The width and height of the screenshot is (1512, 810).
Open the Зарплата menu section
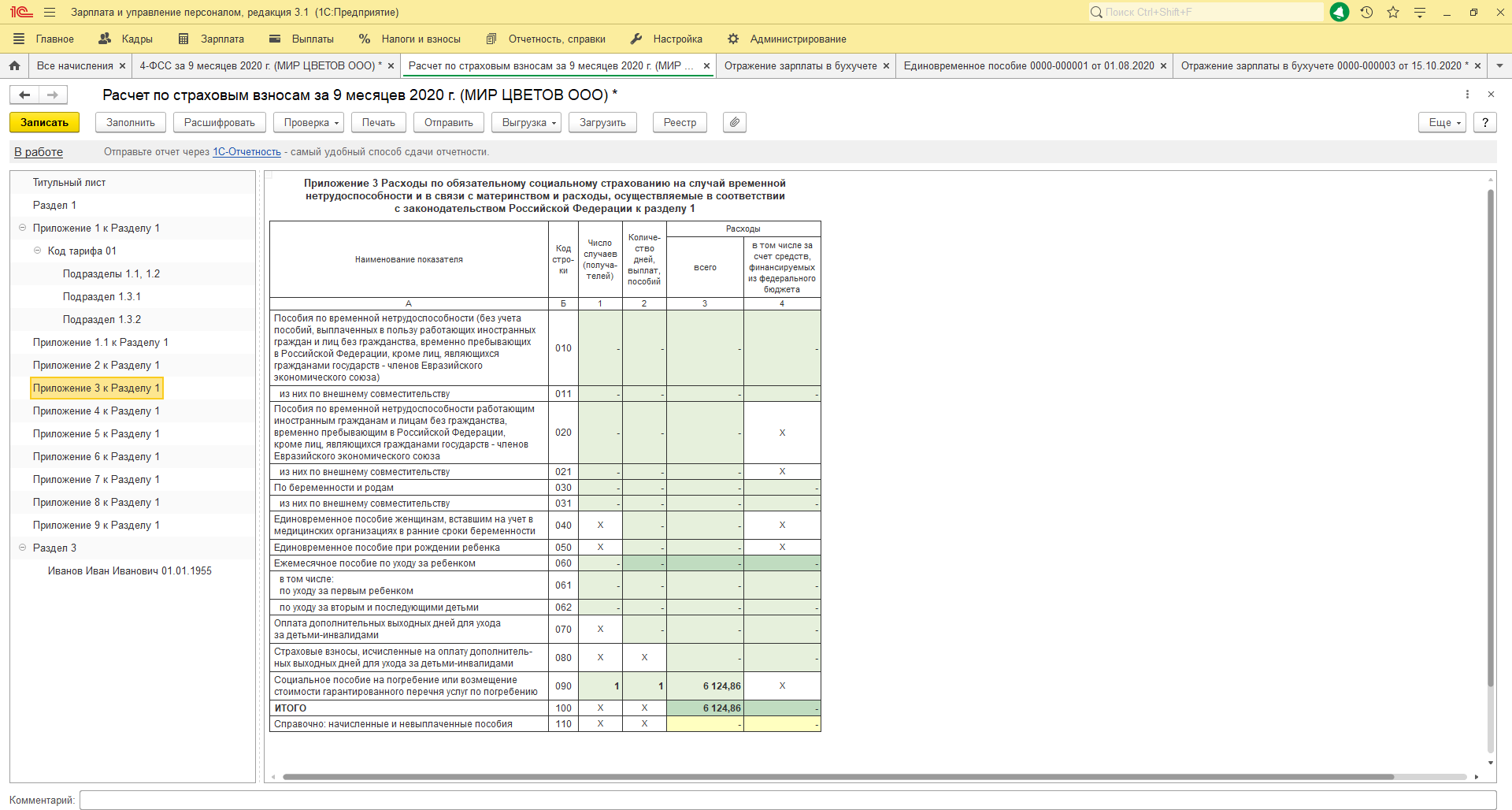point(211,39)
